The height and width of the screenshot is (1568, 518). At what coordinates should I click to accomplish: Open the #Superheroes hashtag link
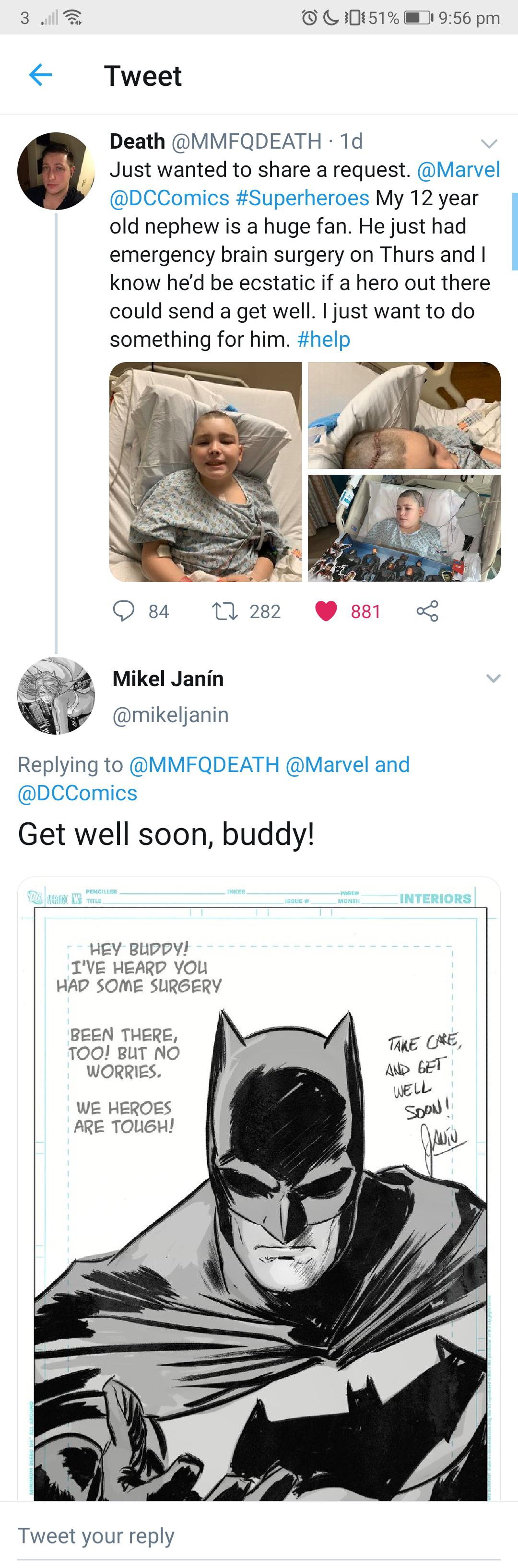[x=303, y=198]
